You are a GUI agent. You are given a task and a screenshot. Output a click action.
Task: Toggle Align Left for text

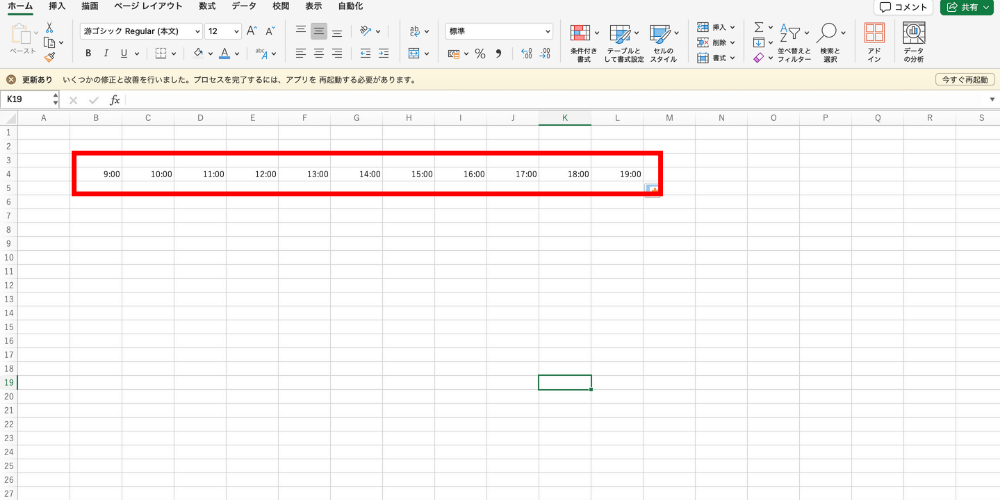301,54
